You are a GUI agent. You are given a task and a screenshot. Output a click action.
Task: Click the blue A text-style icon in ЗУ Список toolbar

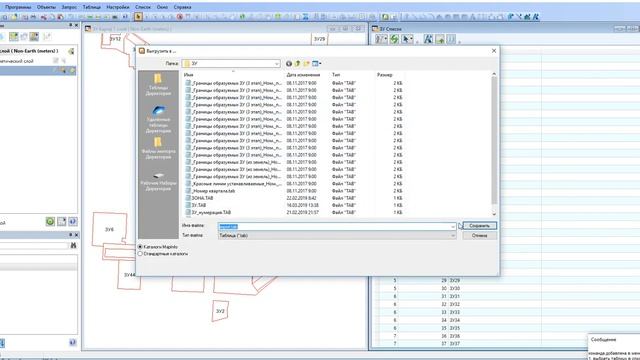point(428,39)
